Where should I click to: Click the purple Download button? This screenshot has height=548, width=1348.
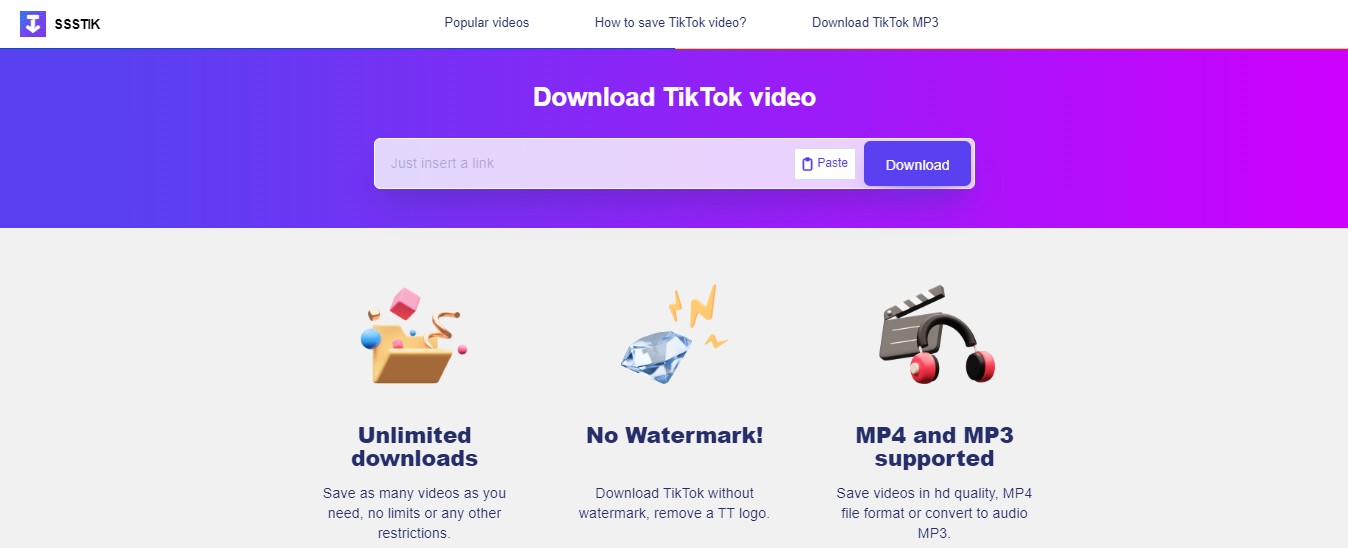(917, 164)
